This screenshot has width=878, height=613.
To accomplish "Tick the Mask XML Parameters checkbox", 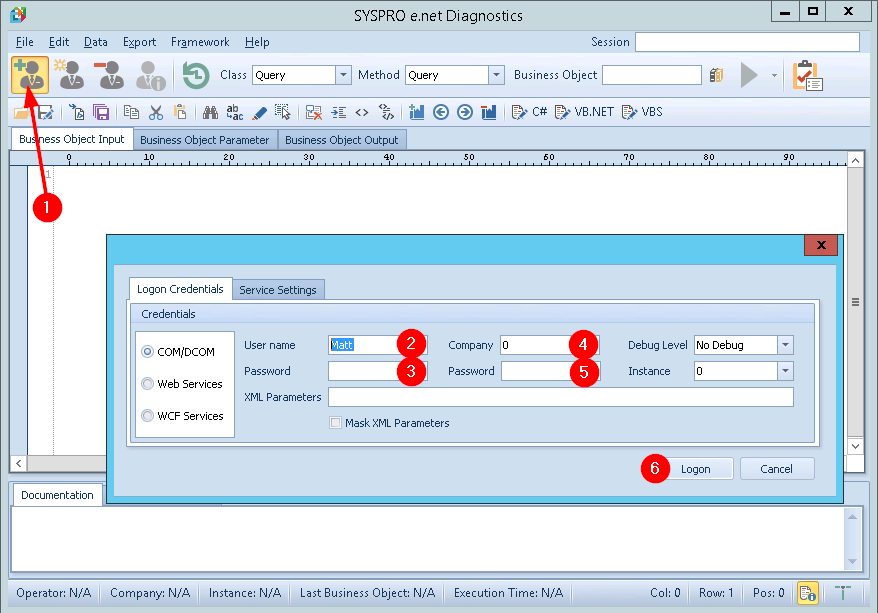I will [x=335, y=423].
